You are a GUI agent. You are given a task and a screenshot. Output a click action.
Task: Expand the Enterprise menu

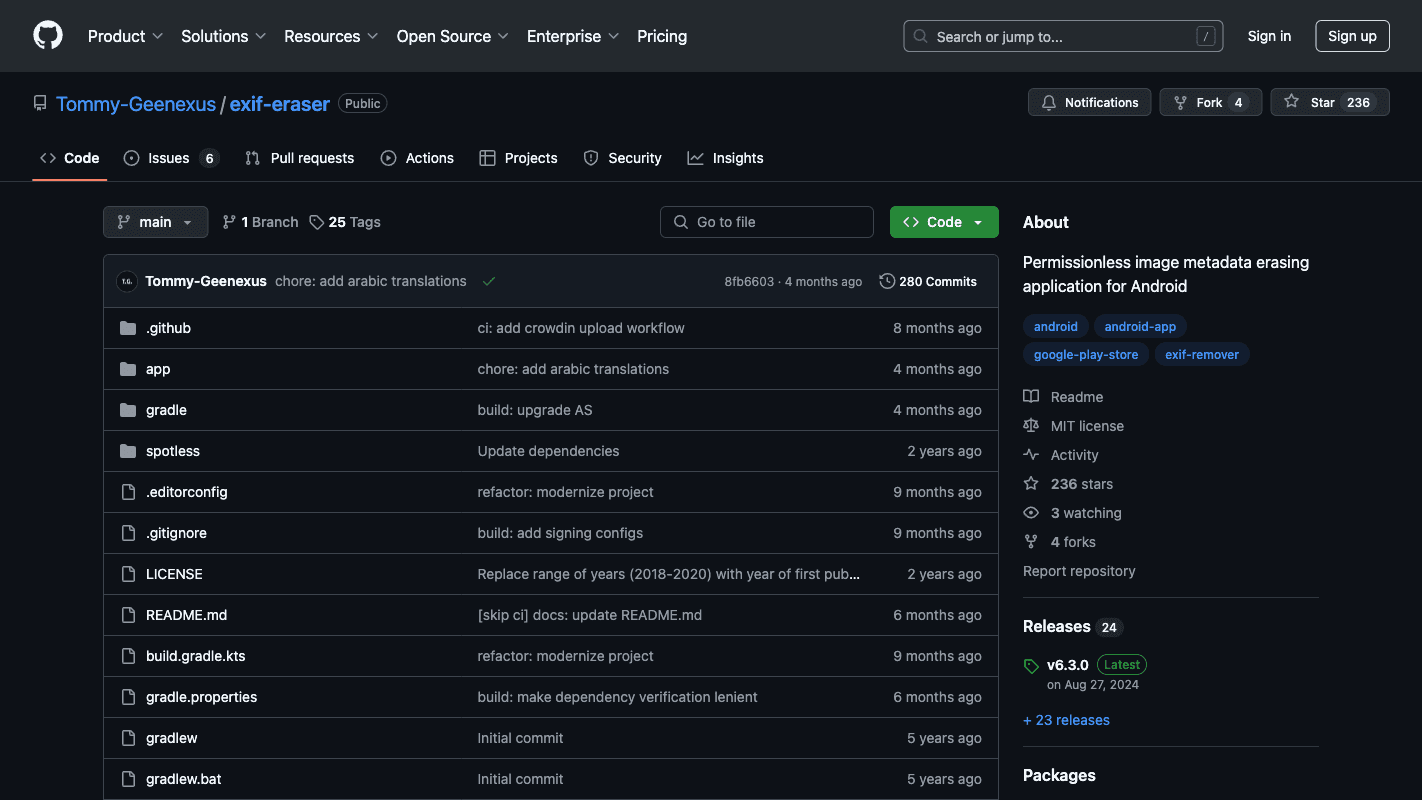coord(573,36)
